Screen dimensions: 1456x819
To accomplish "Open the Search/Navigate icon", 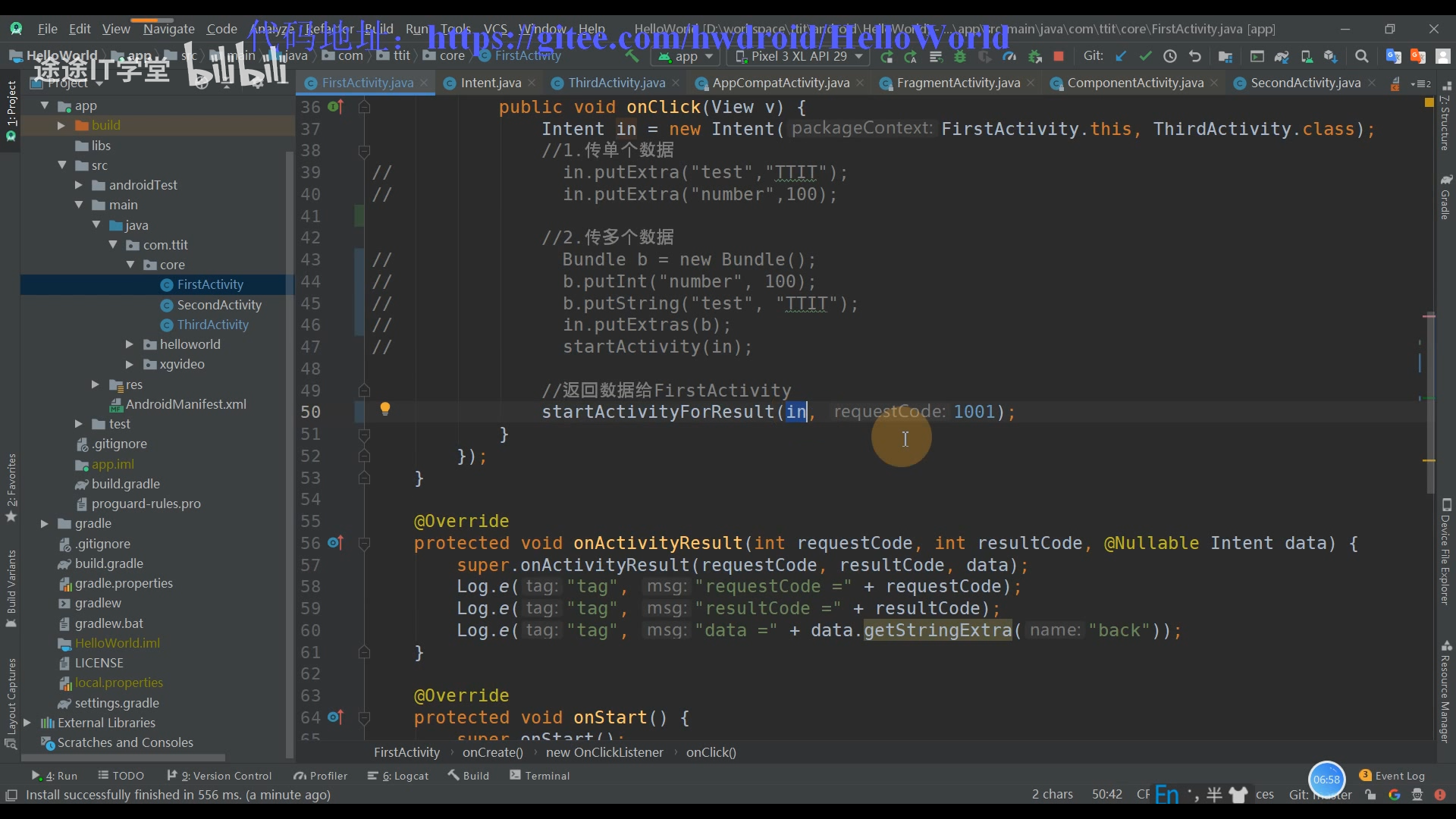I will [1362, 57].
